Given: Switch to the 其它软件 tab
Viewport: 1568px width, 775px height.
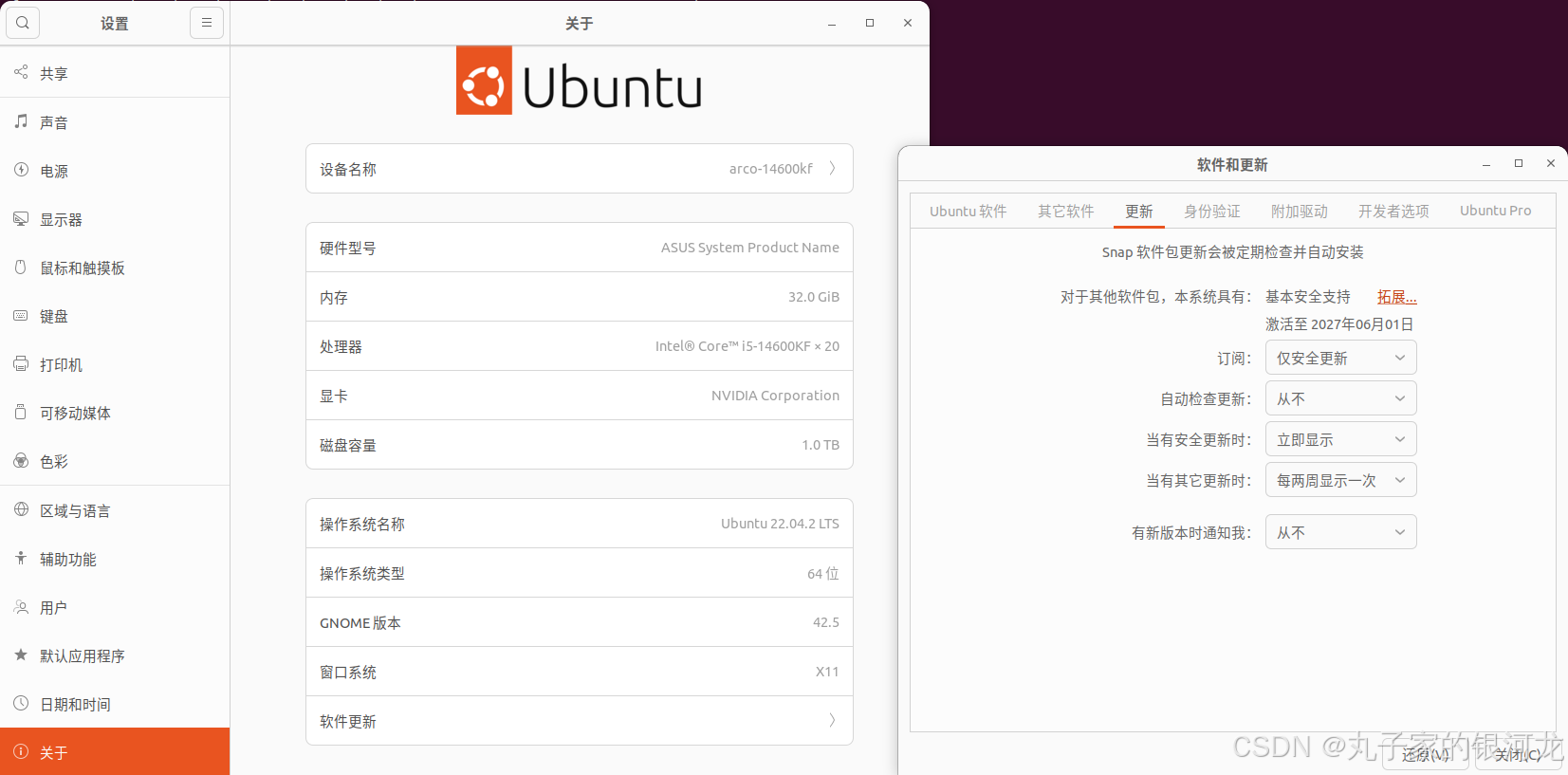Looking at the screenshot, I should tap(1065, 211).
